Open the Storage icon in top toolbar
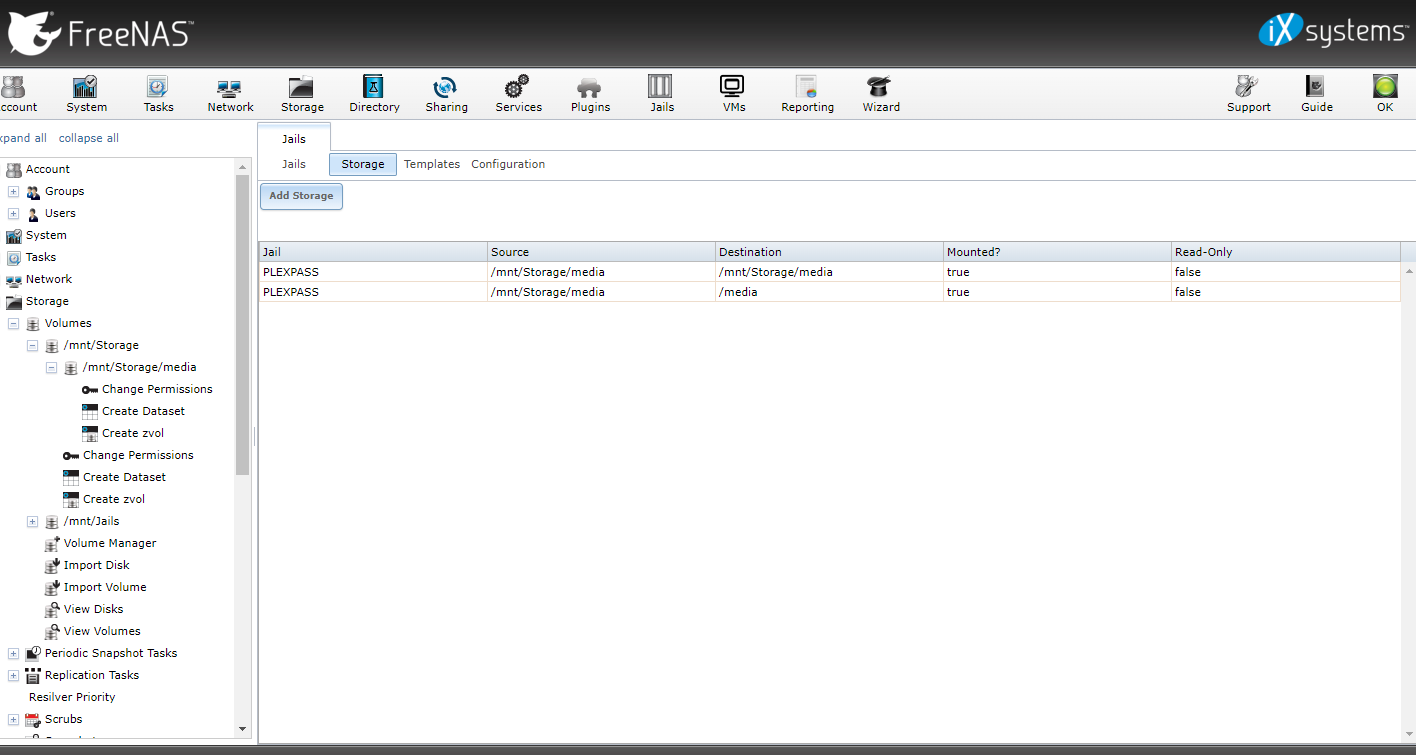This screenshot has width=1416, height=755. (302, 88)
